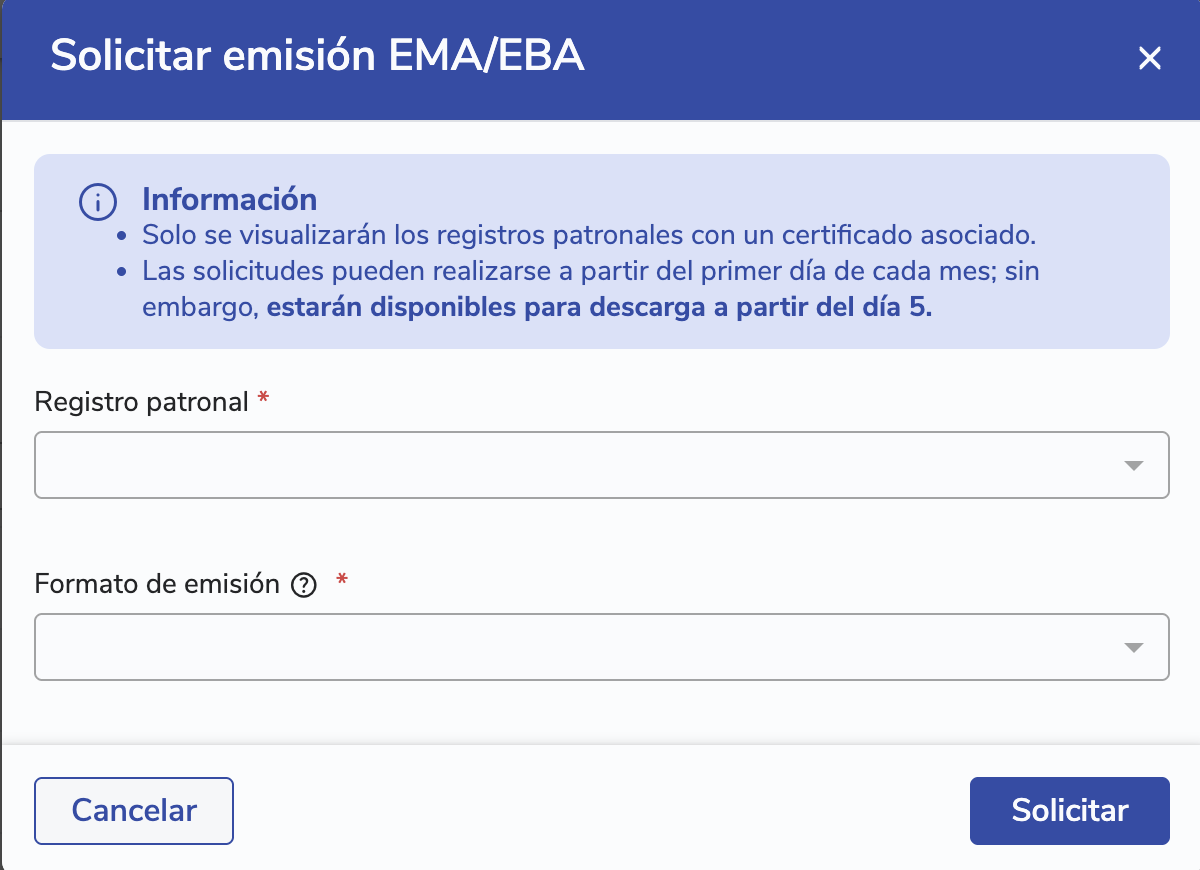This screenshot has width=1200, height=870.
Task: Click the bullet about registros patronales con certificado
Action: [588, 236]
